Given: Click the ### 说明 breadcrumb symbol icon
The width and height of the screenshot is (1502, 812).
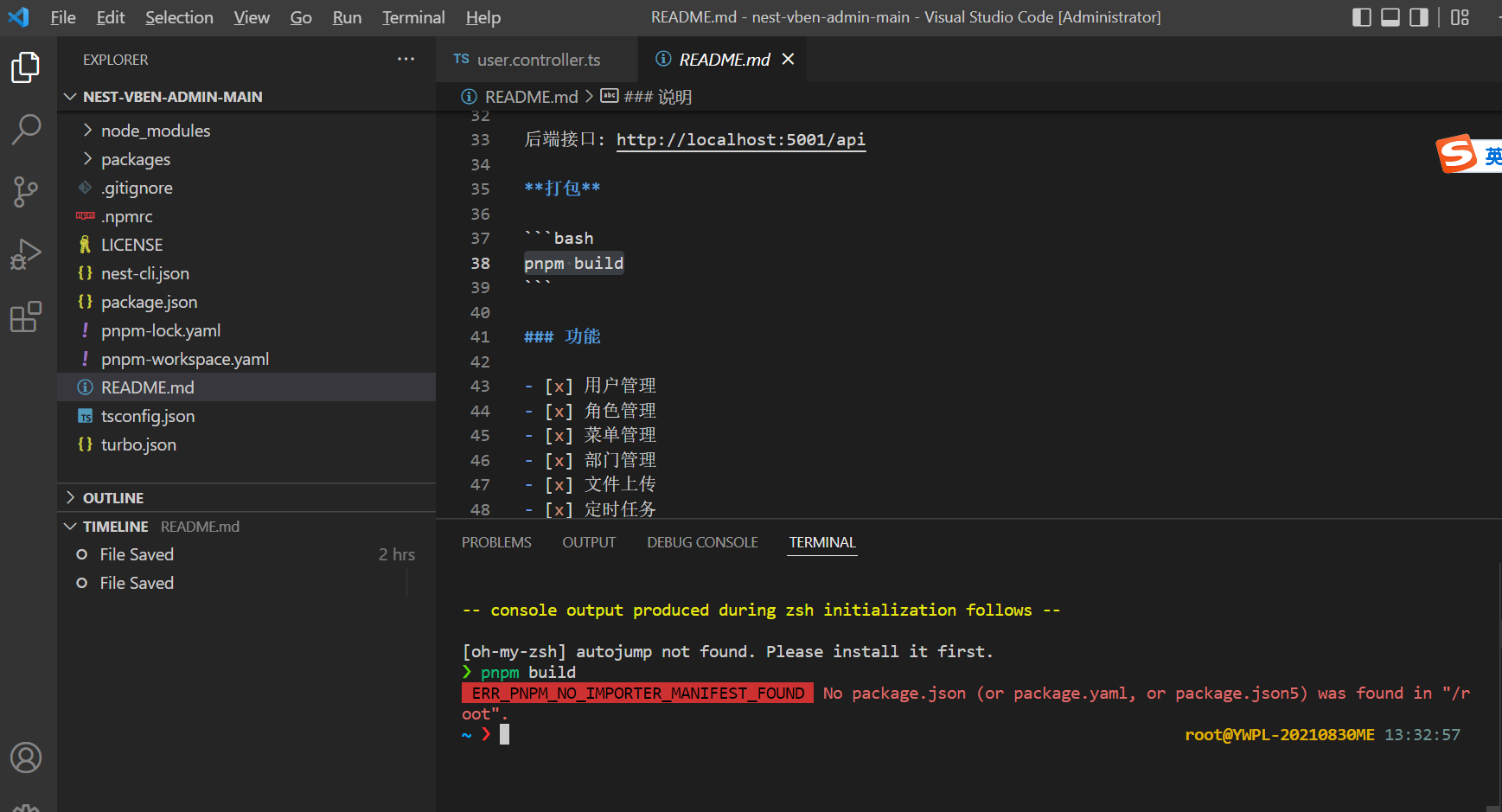Looking at the screenshot, I should pos(610,96).
